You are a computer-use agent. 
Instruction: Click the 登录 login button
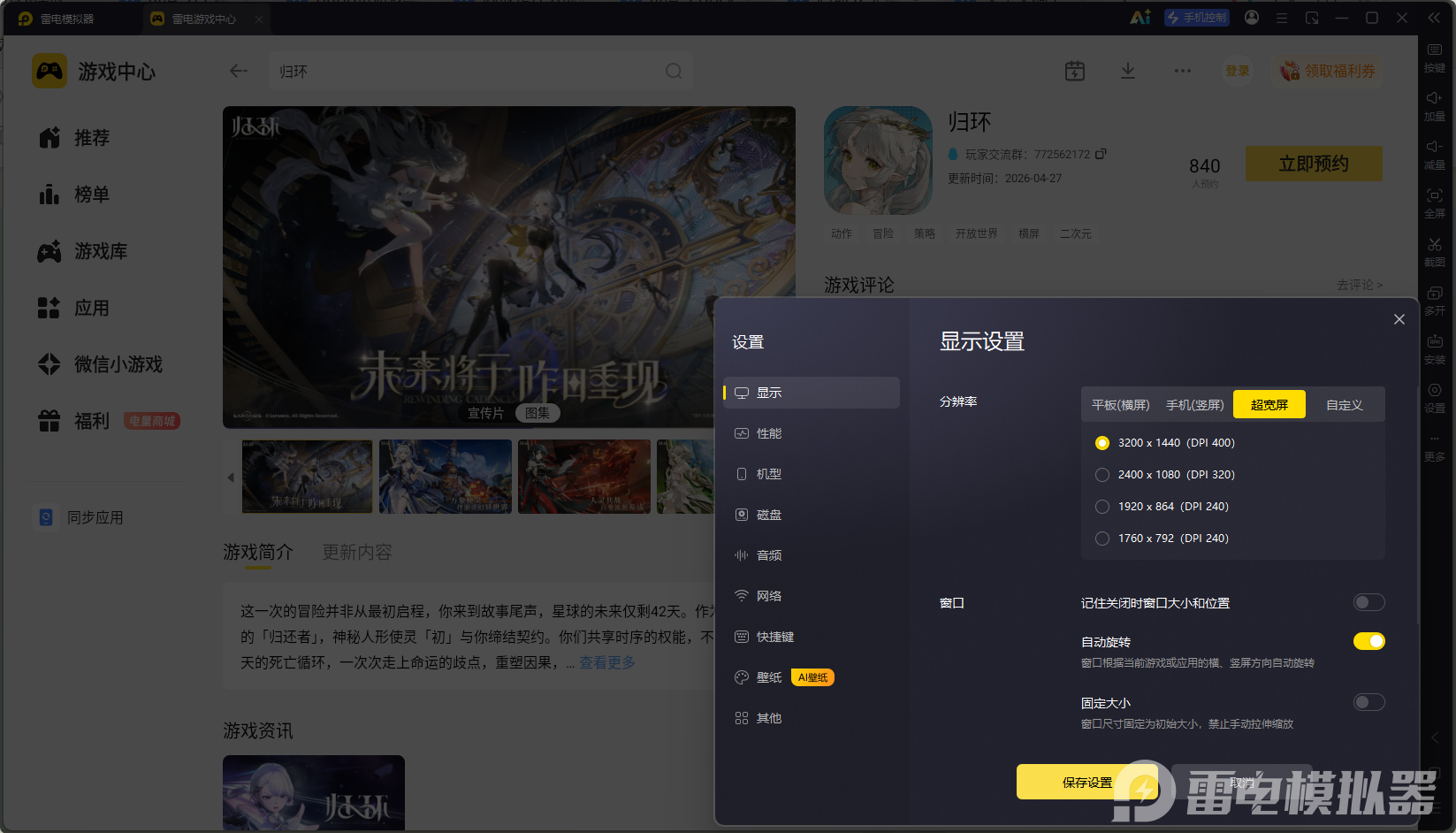tap(1238, 71)
